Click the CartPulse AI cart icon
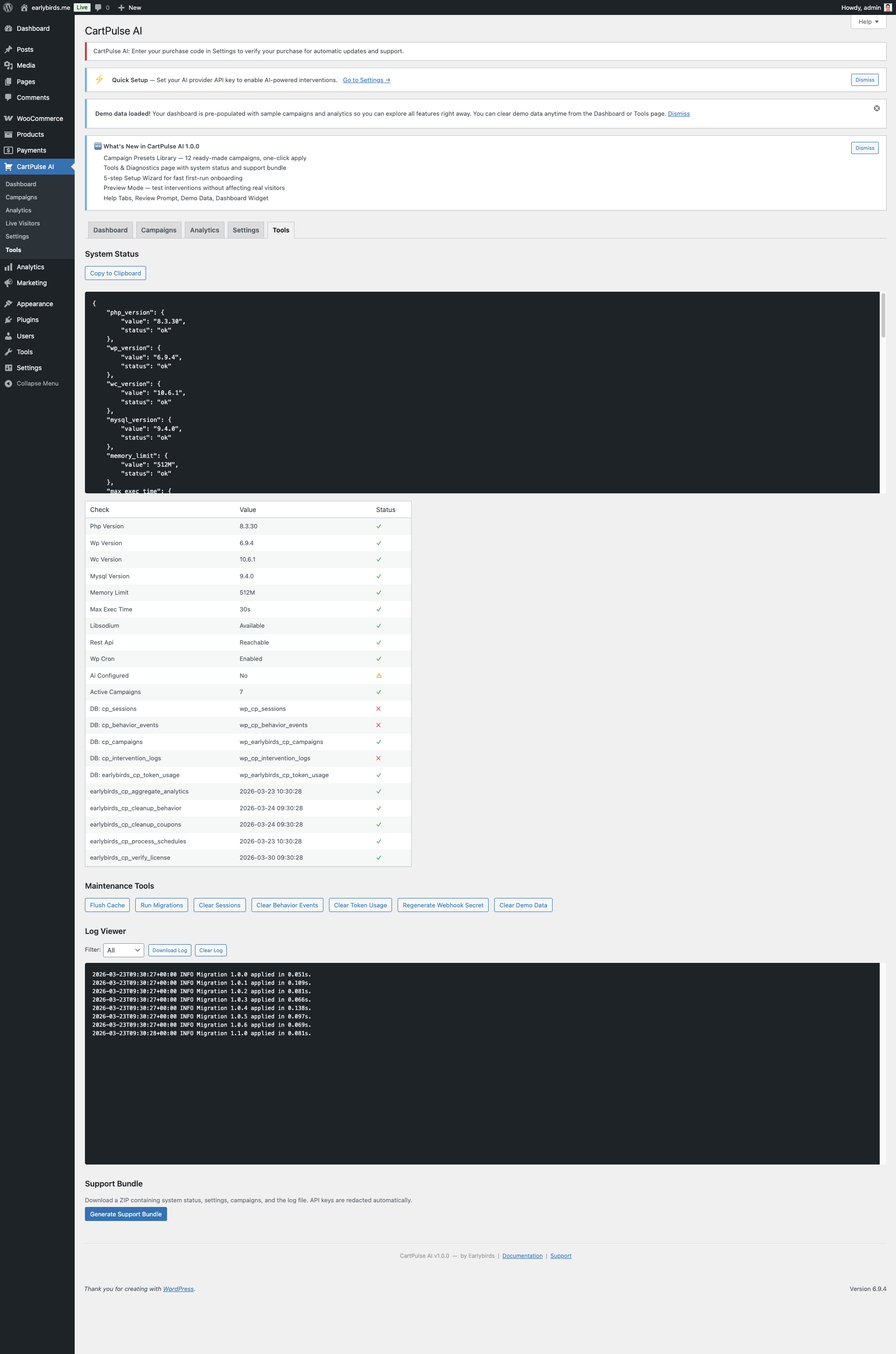 coord(8,166)
